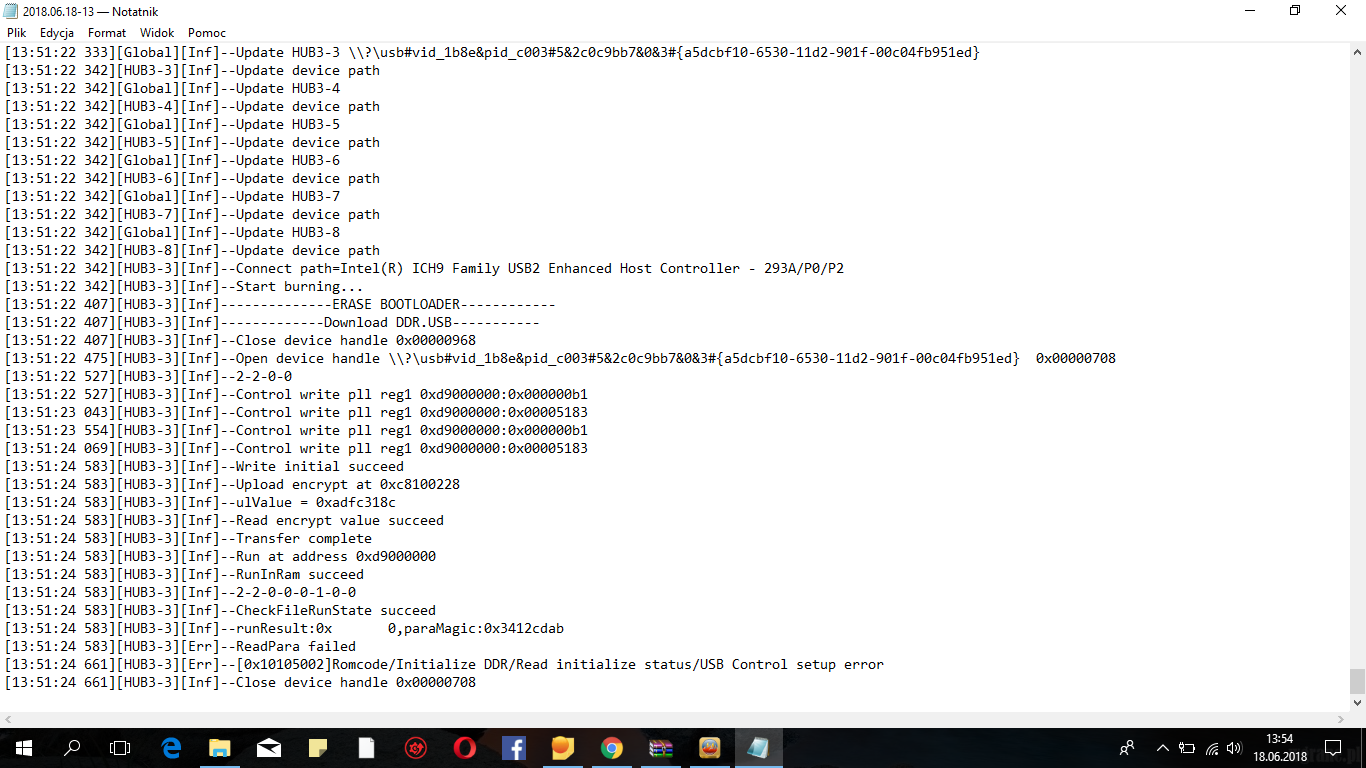Click the vertical scrollbar down arrow
The image size is (1366, 768).
[x=1357, y=702]
